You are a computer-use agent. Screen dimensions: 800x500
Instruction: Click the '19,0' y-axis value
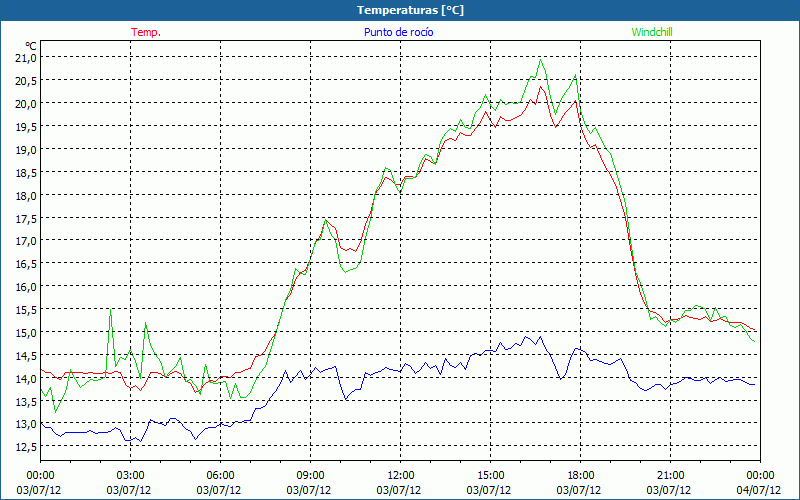26,149
